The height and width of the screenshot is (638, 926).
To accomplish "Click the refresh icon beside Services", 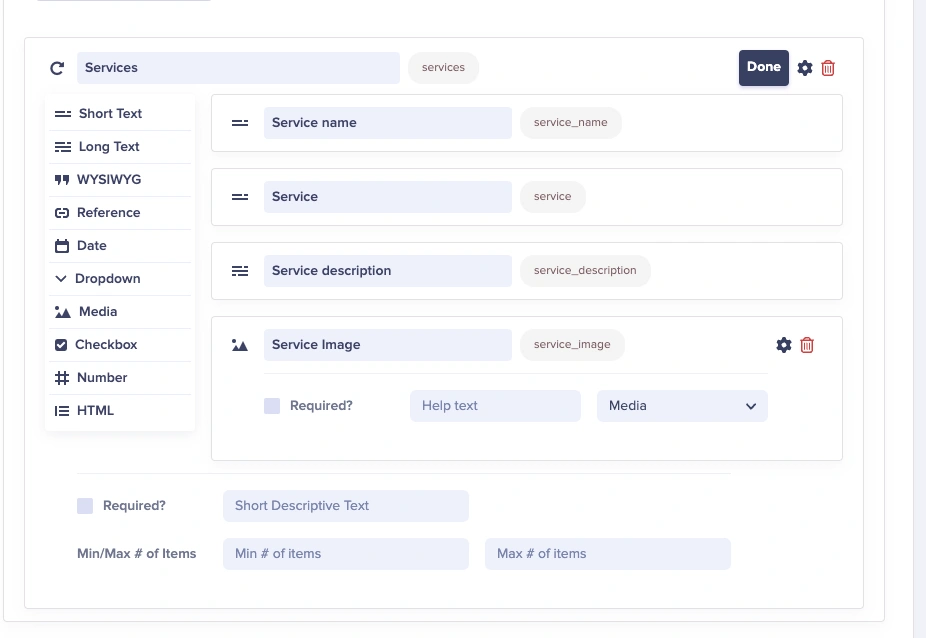I will click(57, 68).
